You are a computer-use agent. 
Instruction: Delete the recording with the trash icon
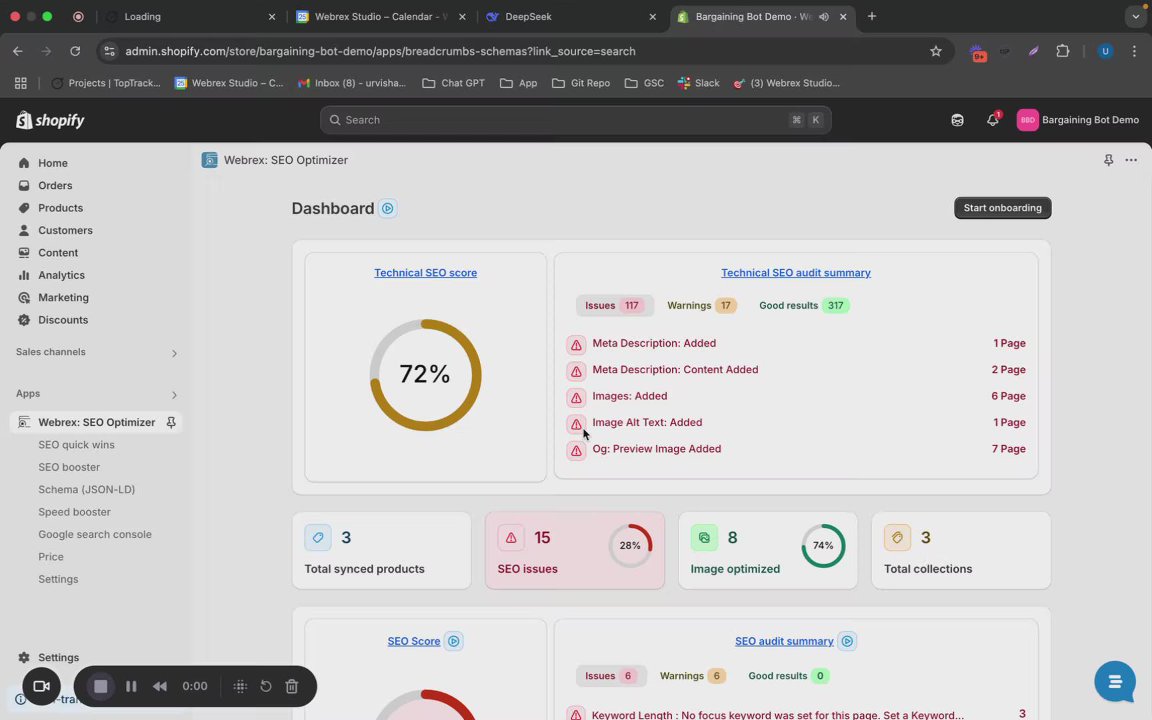[x=292, y=686]
